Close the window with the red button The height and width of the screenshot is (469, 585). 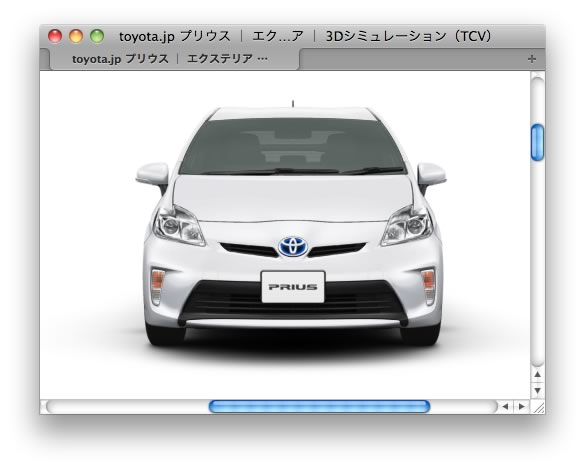coord(55,36)
